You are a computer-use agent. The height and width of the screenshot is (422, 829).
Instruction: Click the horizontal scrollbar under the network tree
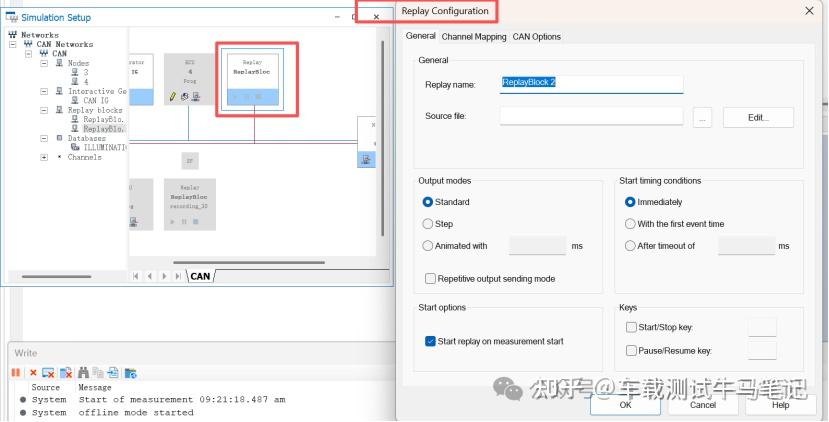click(57, 277)
